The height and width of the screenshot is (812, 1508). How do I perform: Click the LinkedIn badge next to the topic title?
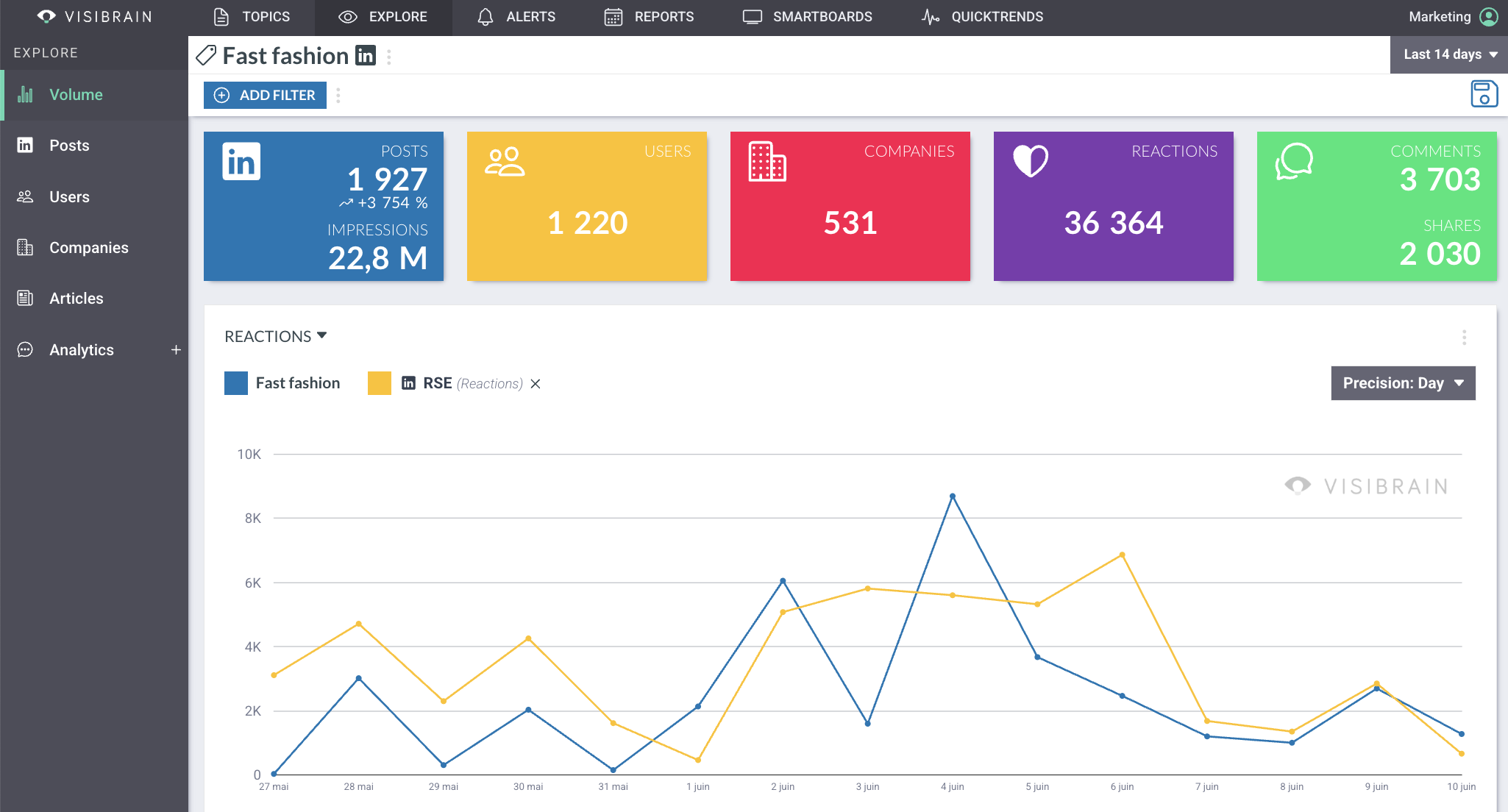pos(366,55)
